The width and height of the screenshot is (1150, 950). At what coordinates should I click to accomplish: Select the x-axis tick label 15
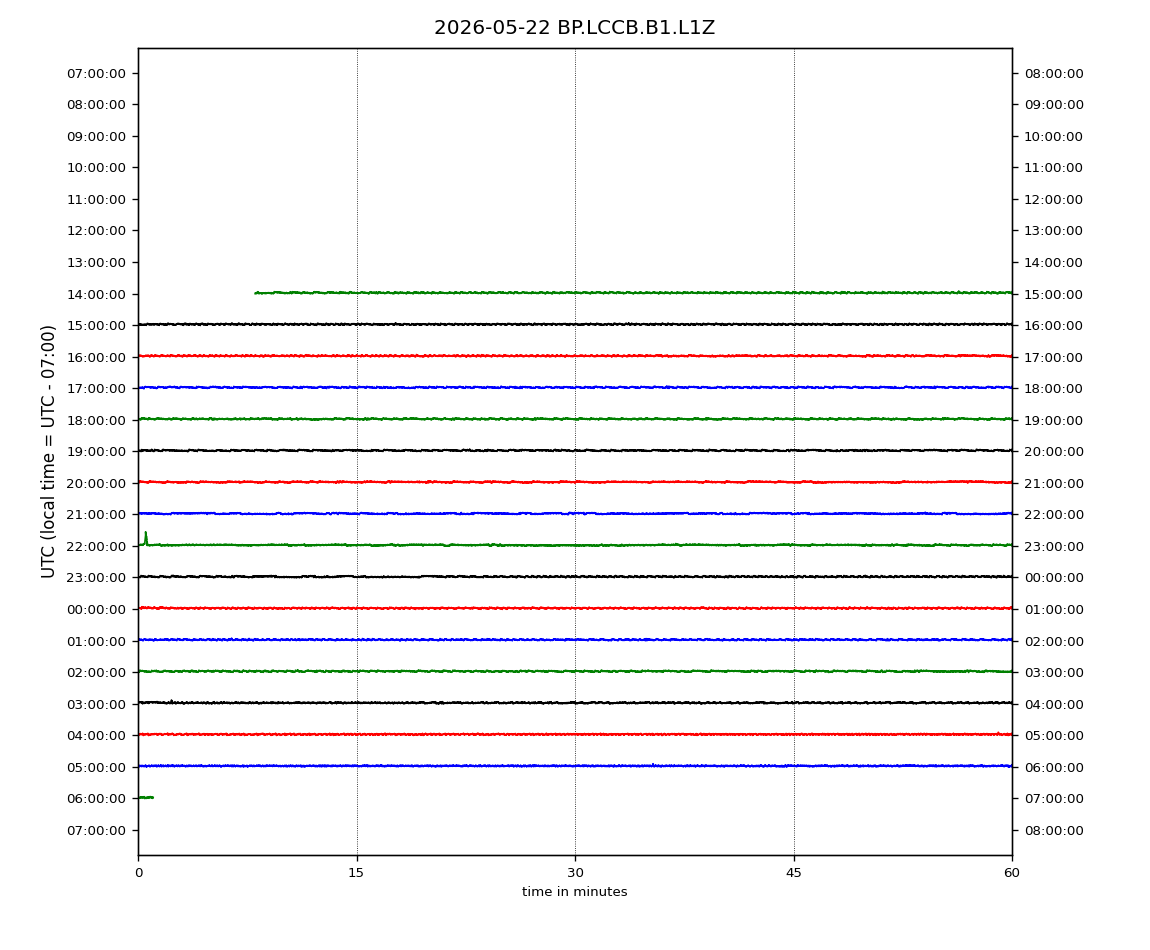click(x=356, y=873)
